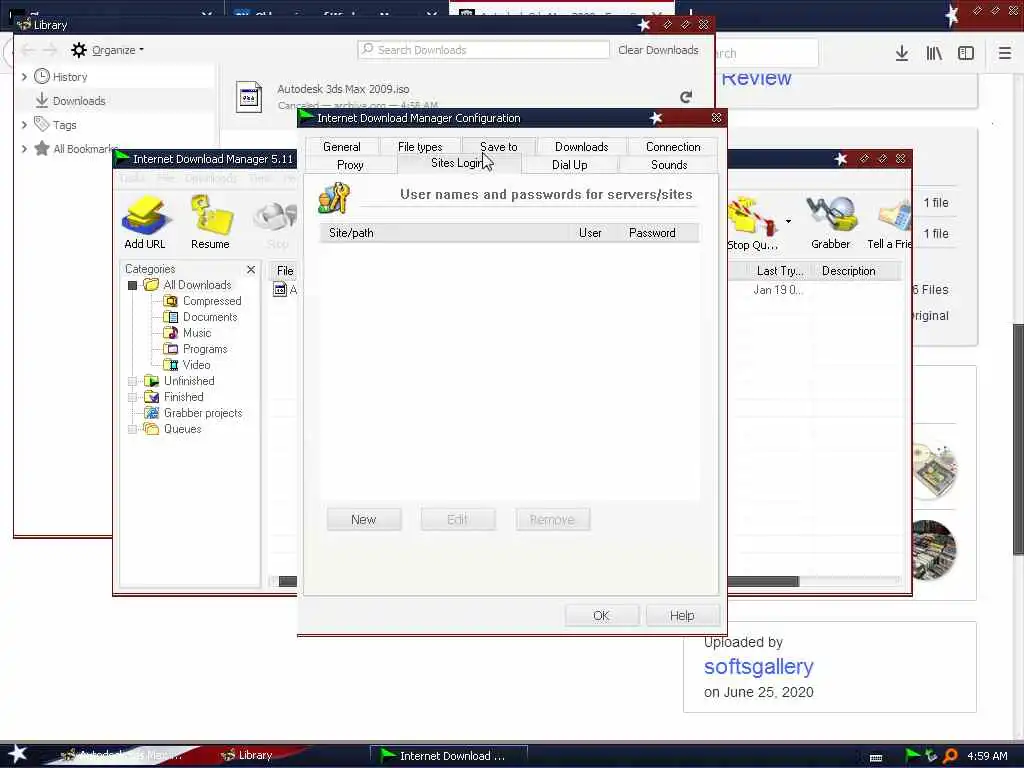Click the Last Try column header

point(778,271)
